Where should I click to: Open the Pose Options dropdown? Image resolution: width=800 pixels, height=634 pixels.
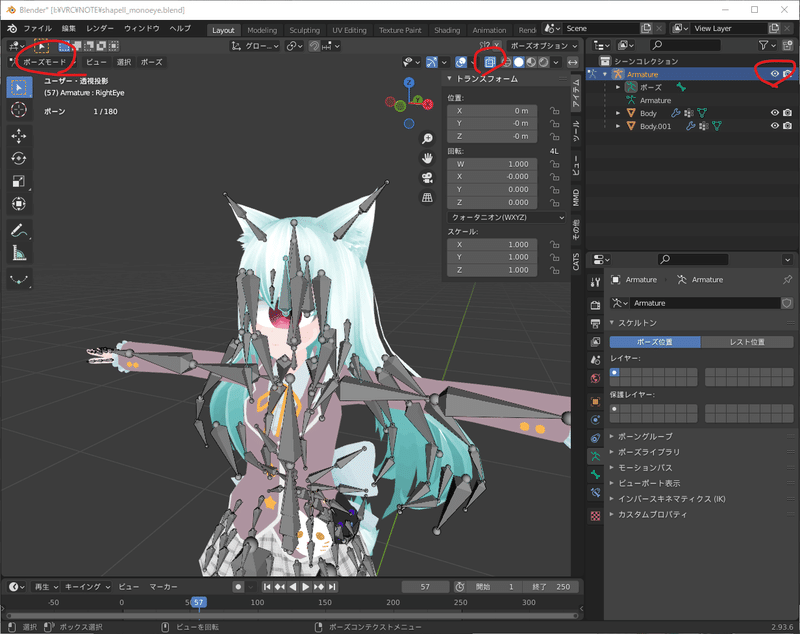(x=542, y=46)
